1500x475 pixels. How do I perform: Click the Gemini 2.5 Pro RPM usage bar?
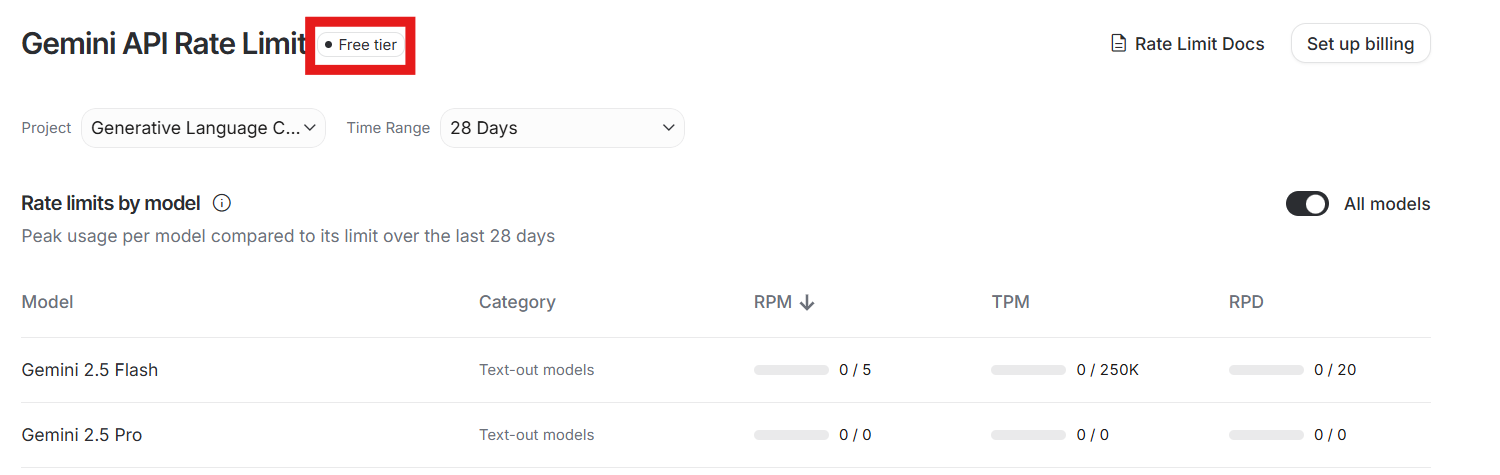pos(791,435)
